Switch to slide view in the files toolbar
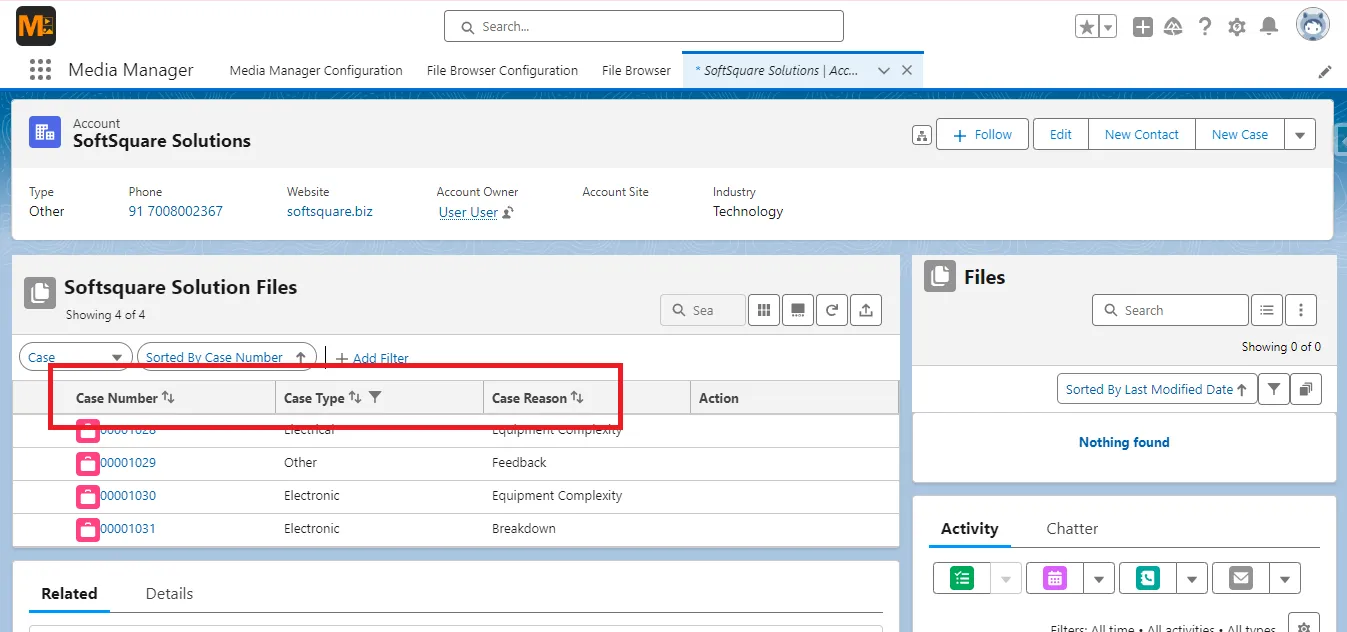 797,310
